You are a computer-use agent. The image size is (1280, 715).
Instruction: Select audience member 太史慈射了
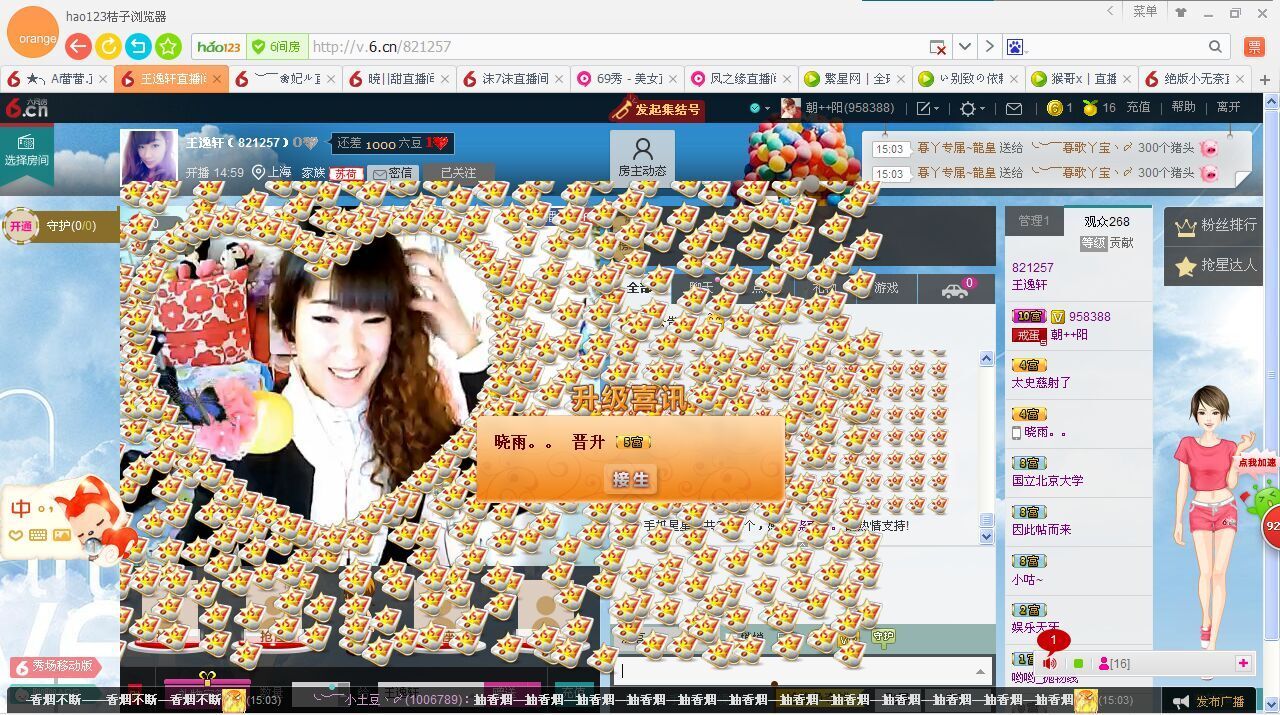coord(1041,383)
